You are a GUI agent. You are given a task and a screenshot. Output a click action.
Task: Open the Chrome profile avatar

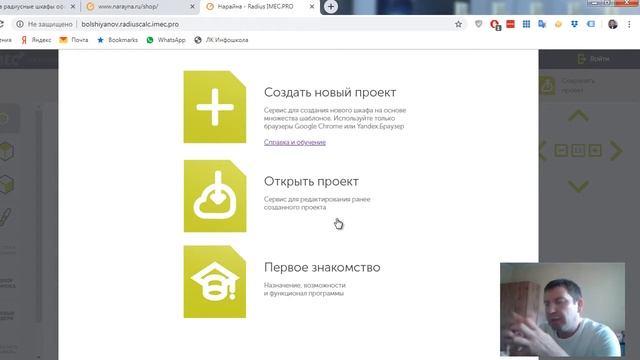coord(613,24)
